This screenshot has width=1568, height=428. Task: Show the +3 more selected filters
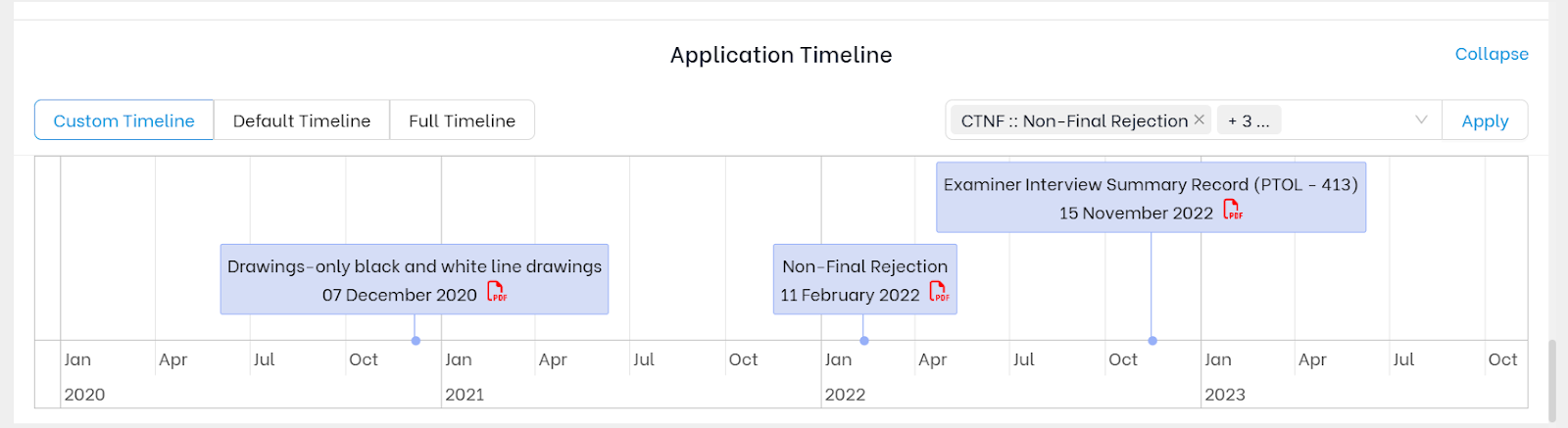coord(1249,120)
